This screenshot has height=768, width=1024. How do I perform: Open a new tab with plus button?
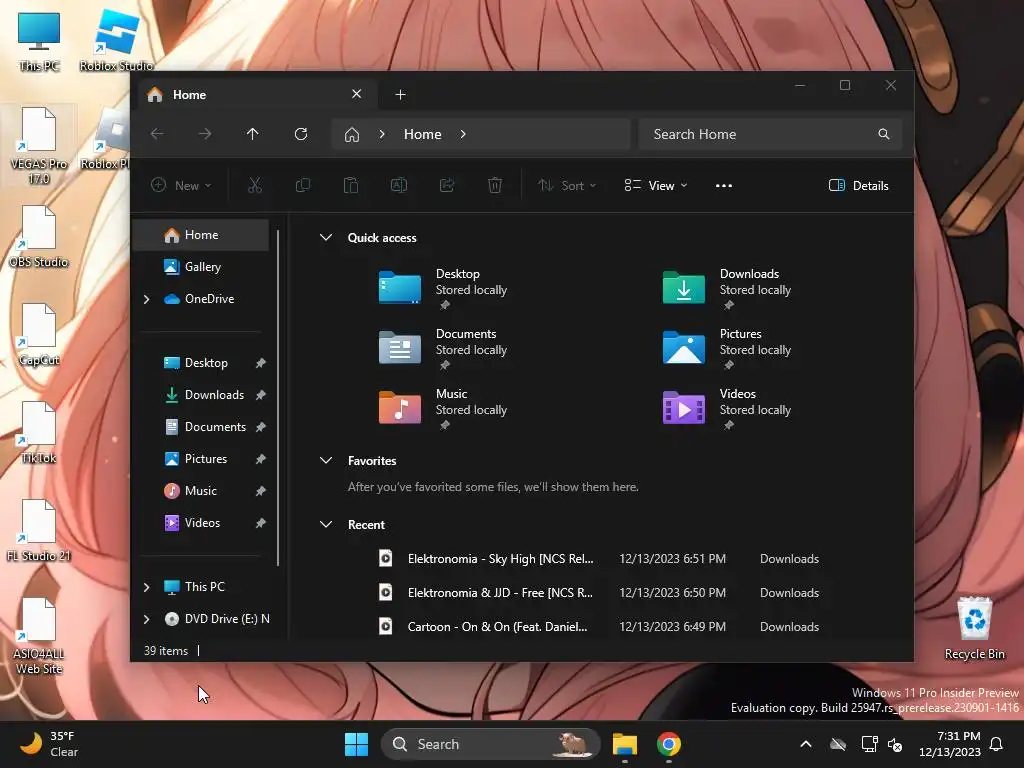point(400,95)
